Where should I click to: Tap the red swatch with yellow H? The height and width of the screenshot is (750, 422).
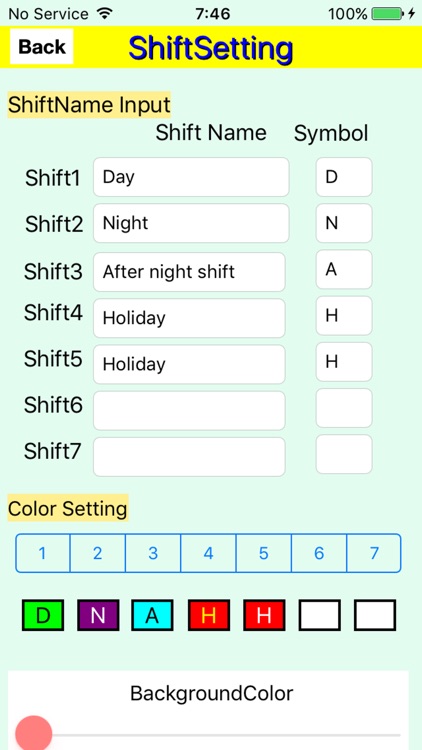pos(209,615)
